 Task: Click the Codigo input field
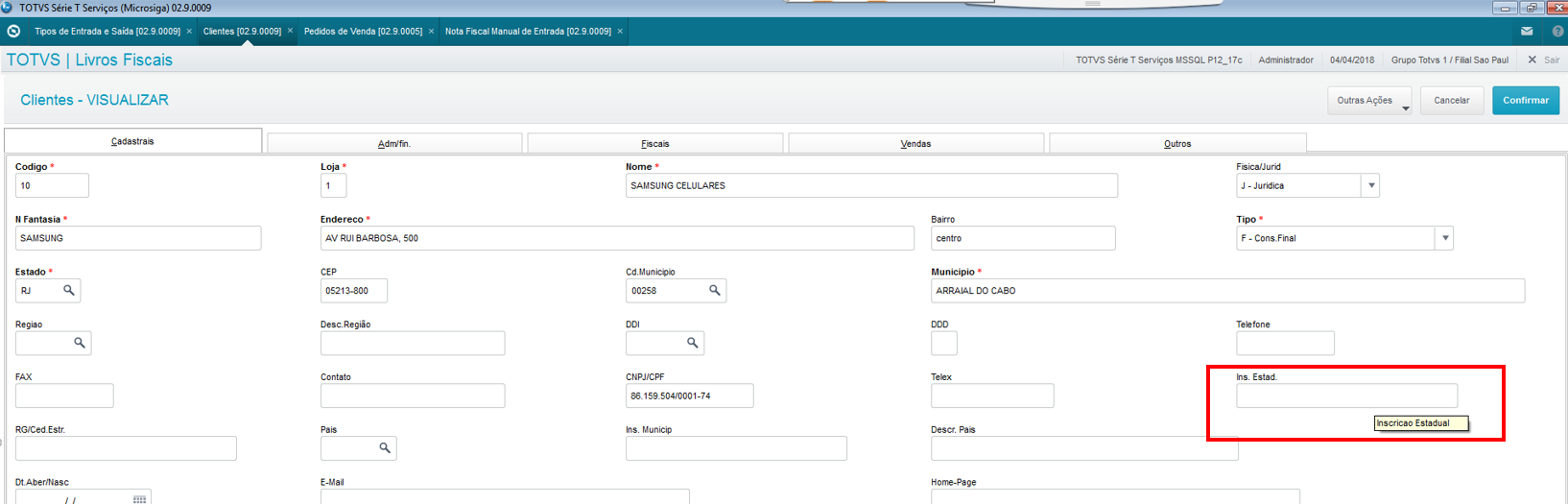[52, 185]
